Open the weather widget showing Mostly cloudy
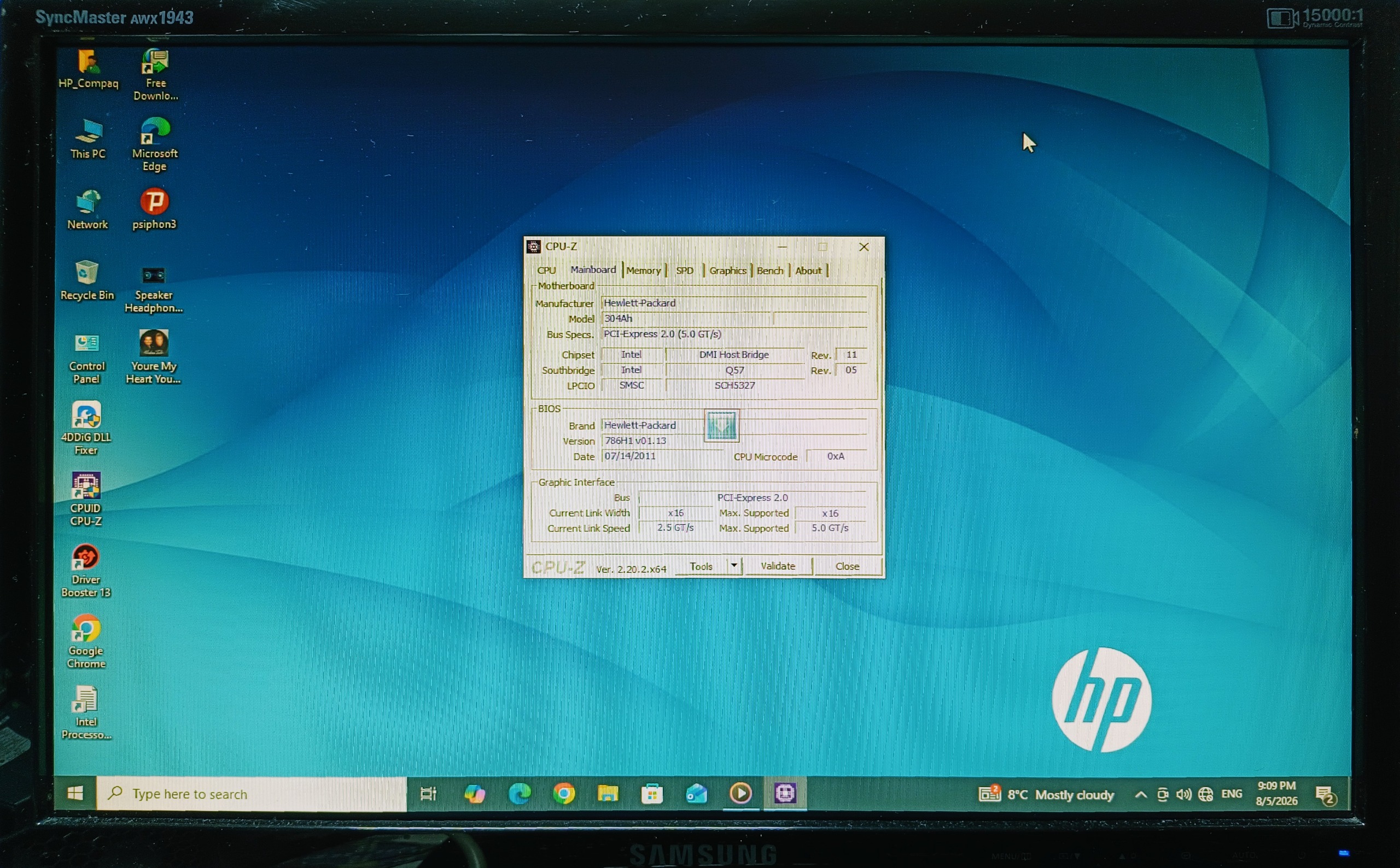Screen dimensions: 1400x868 coord(1047,794)
